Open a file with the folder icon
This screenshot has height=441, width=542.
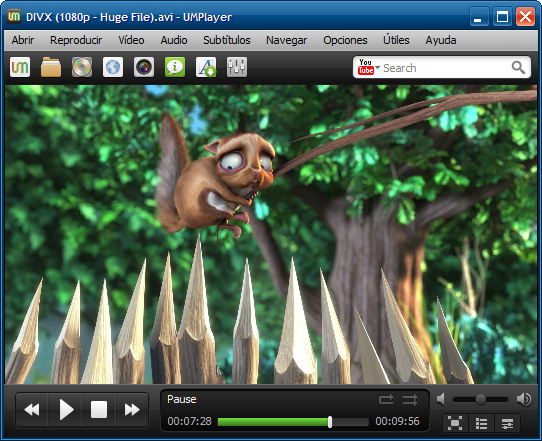pos(51,67)
